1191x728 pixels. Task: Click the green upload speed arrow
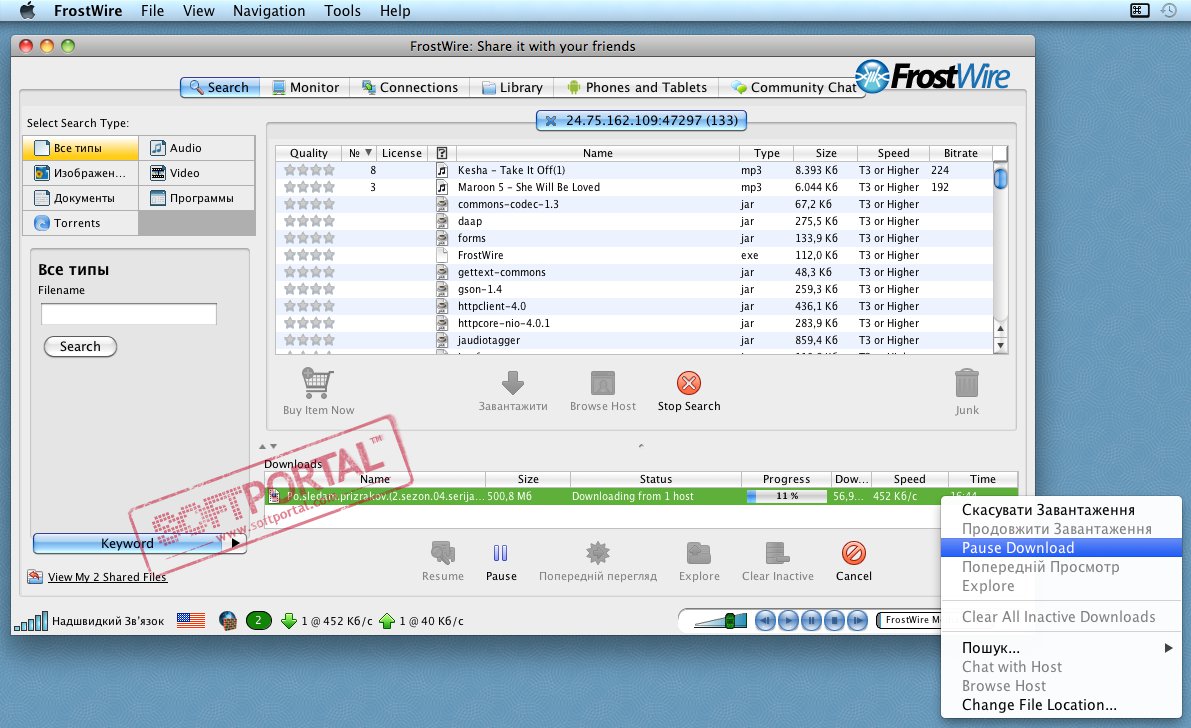point(387,621)
